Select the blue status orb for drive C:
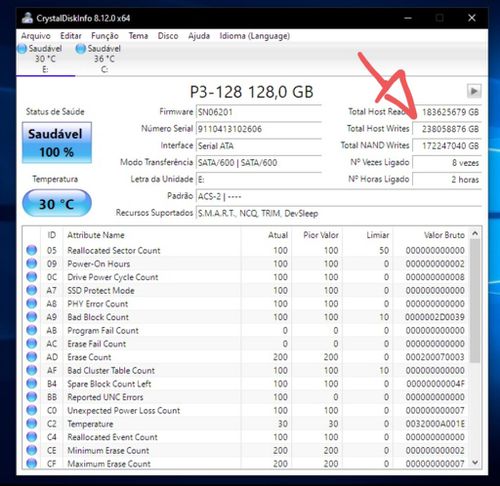This screenshot has height=486, width=500. pos(81,49)
